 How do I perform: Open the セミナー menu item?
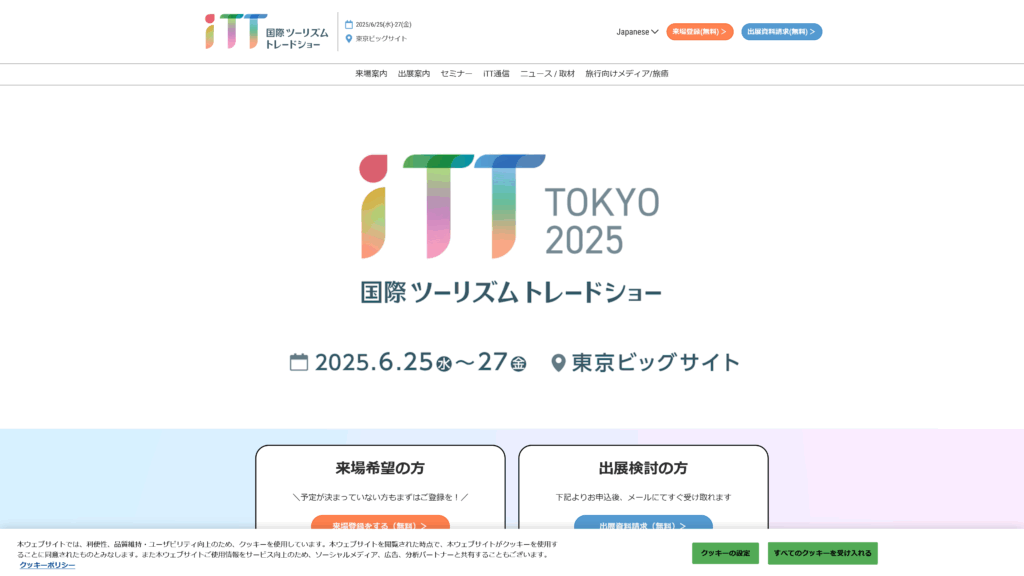point(456,74)
